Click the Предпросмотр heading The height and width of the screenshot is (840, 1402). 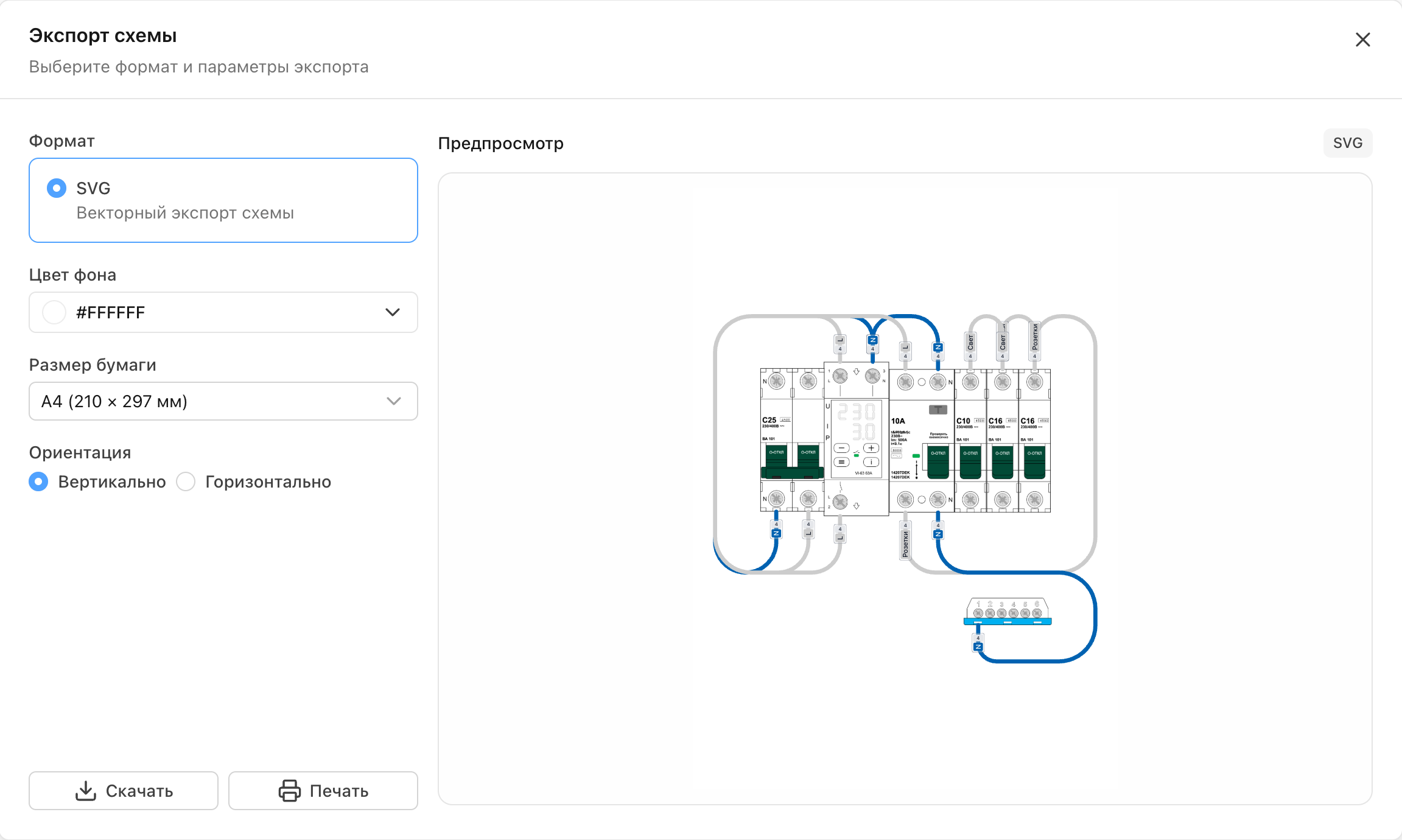point(501,144)
